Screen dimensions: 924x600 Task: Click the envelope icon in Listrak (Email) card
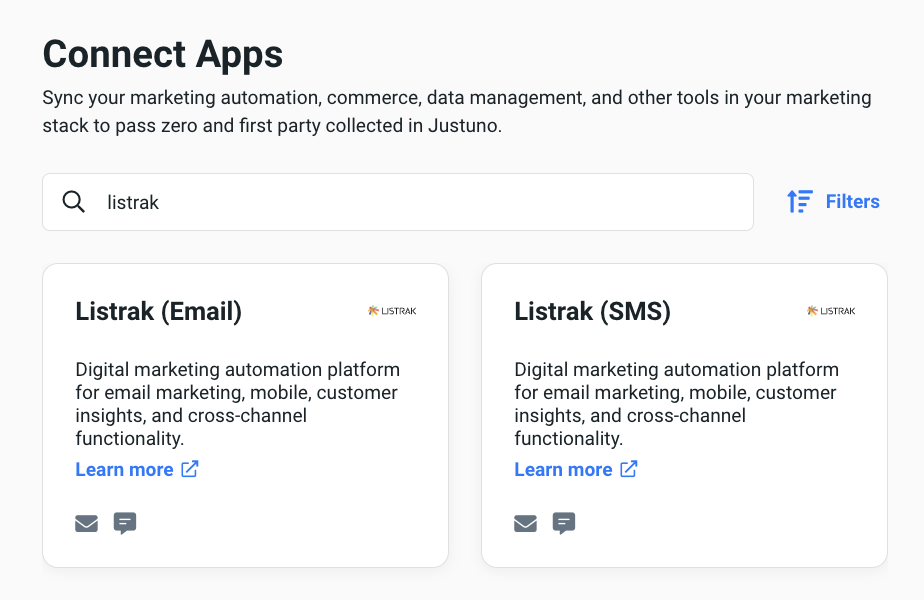[x=87, y=523]
